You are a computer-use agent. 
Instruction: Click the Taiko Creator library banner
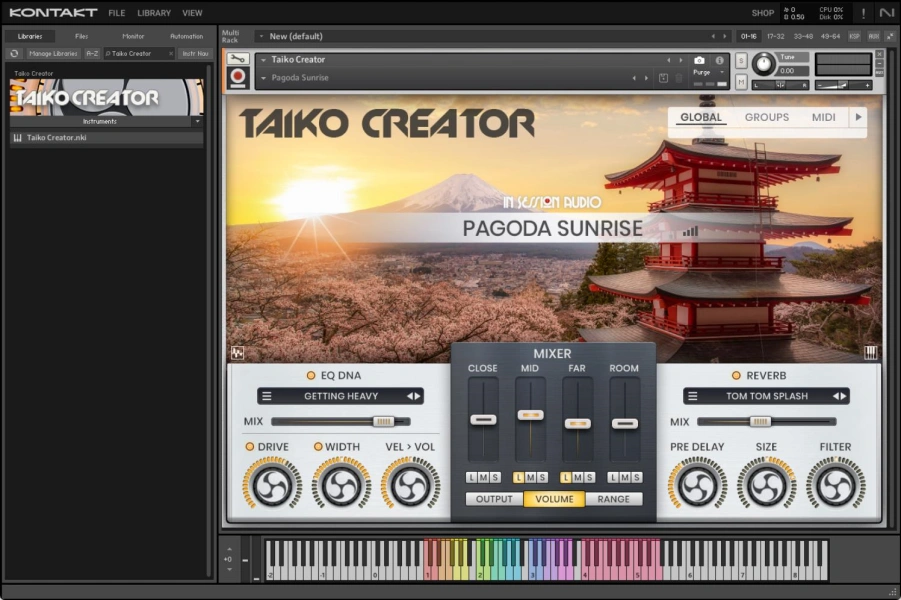point(106,98)
